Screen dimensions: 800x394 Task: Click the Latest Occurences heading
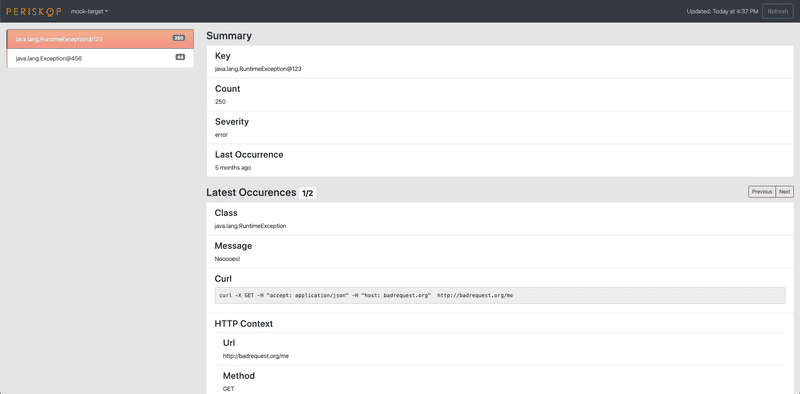tap(251, 192)
